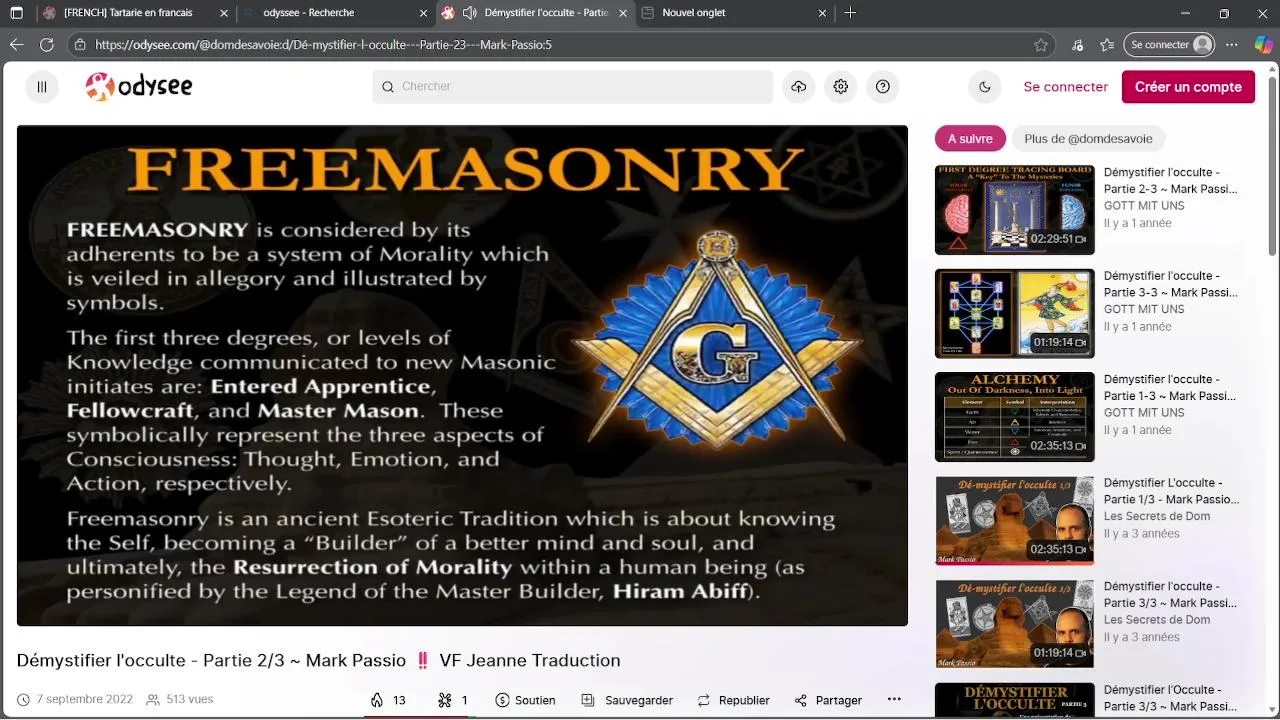Viewport: 1280px width, 720px height.
Task: Click the video title Démystifier l'occulte - Partie 2/3
Action: point(319,661)
